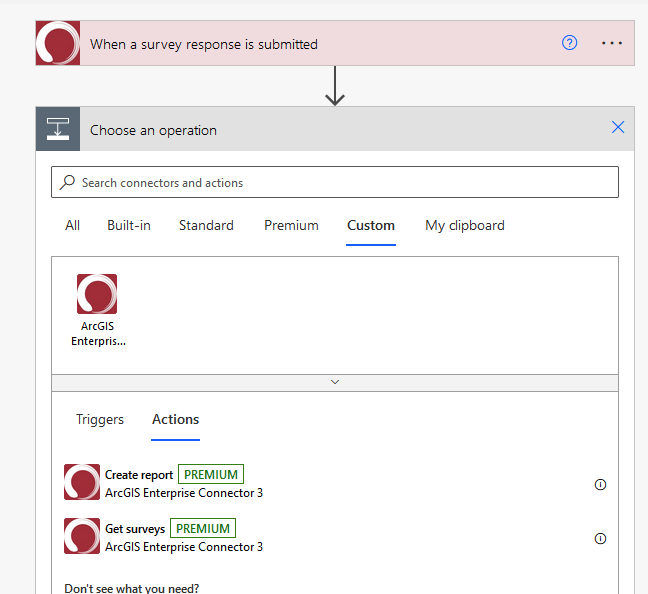Choose the ArcGIS Enterprise connector tile
Image resolution: width=648 pixels, height=594 pixels.
[97, 309]
